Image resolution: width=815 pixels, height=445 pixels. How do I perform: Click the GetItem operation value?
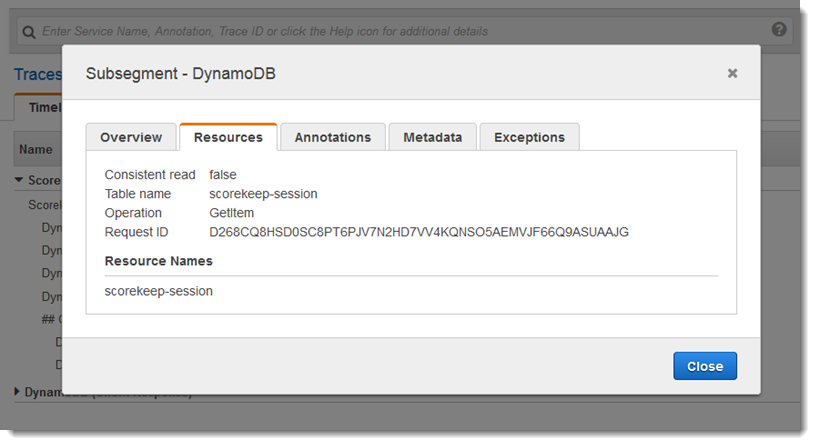click(x=233, y=213)
